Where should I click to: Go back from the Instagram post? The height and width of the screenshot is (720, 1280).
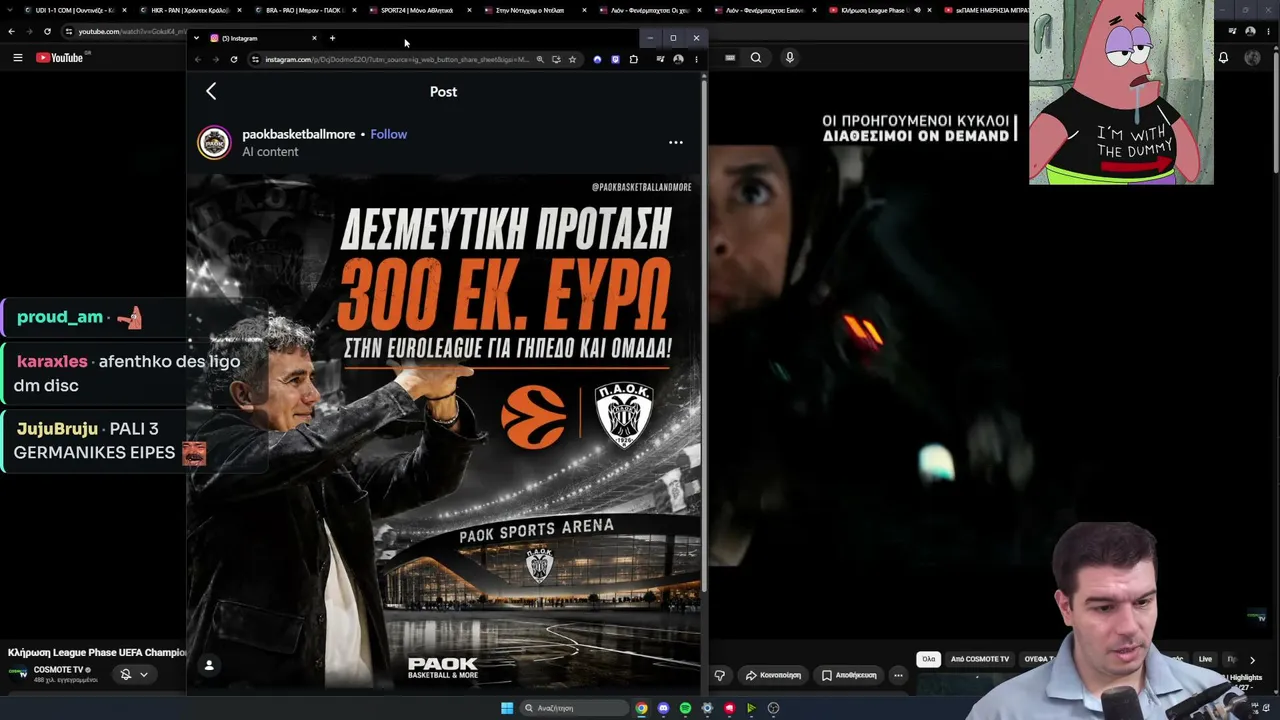coord(211,92)
